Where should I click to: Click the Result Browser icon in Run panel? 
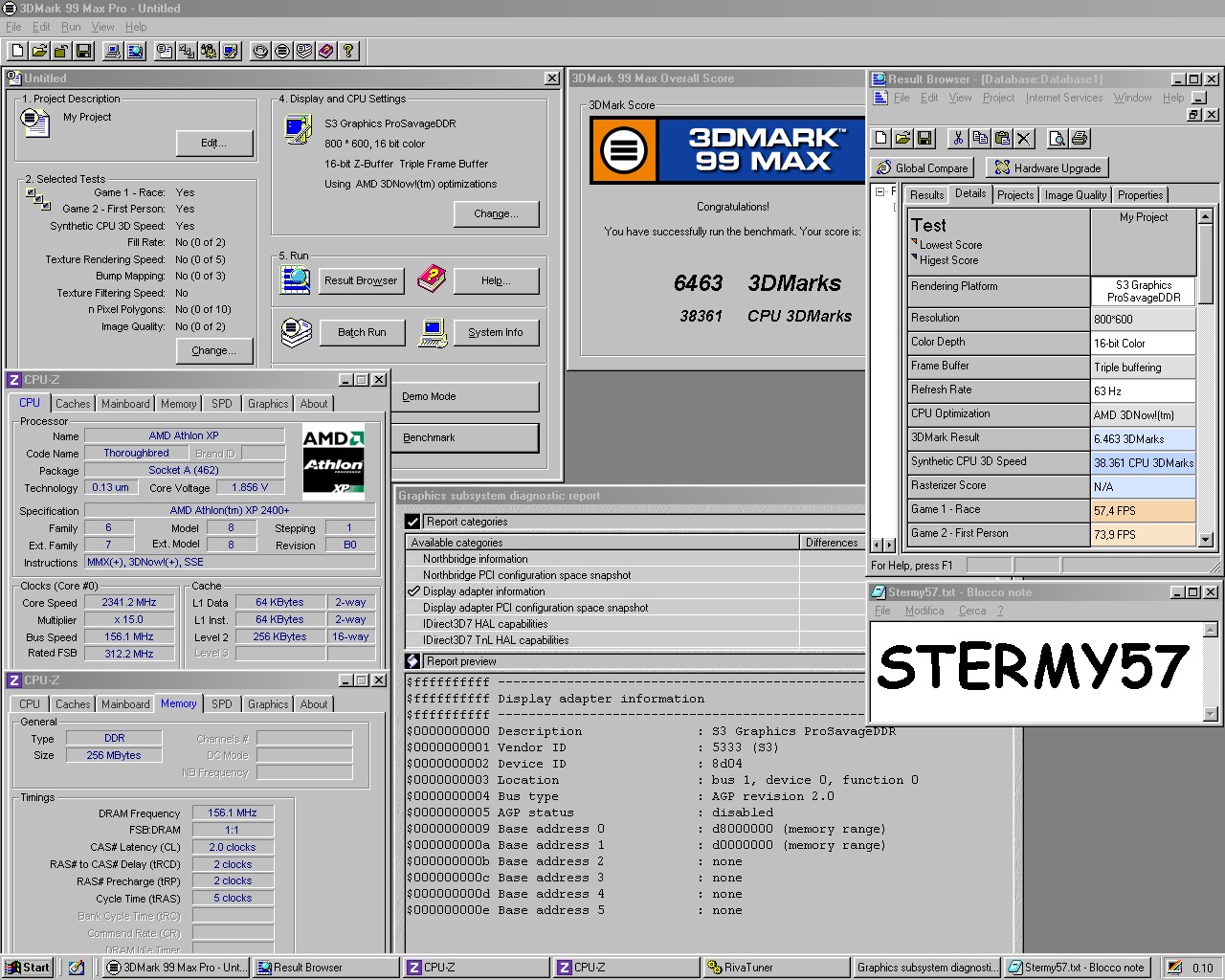(296, 279)
